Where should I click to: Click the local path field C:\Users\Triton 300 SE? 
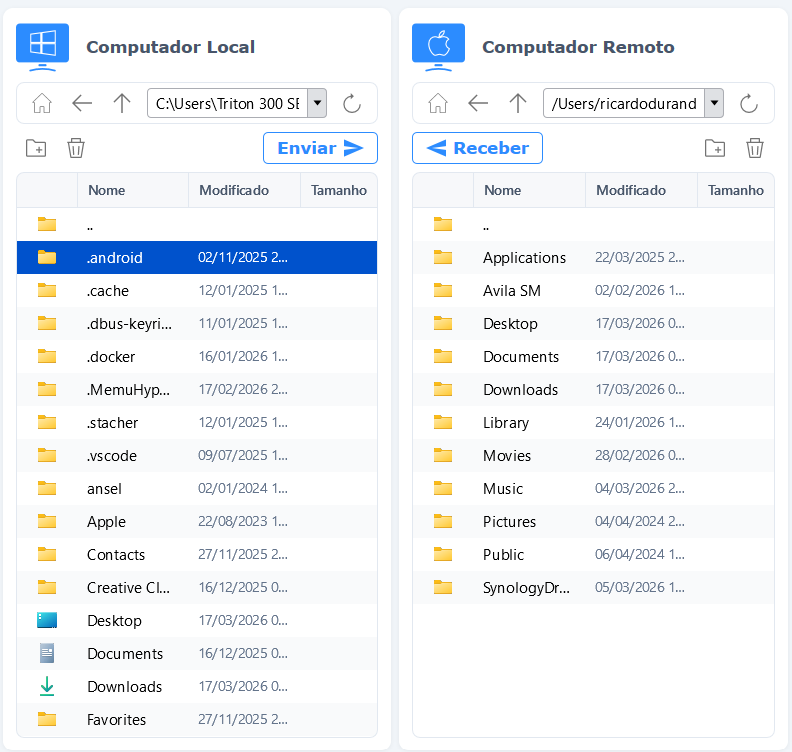[227, 103]
